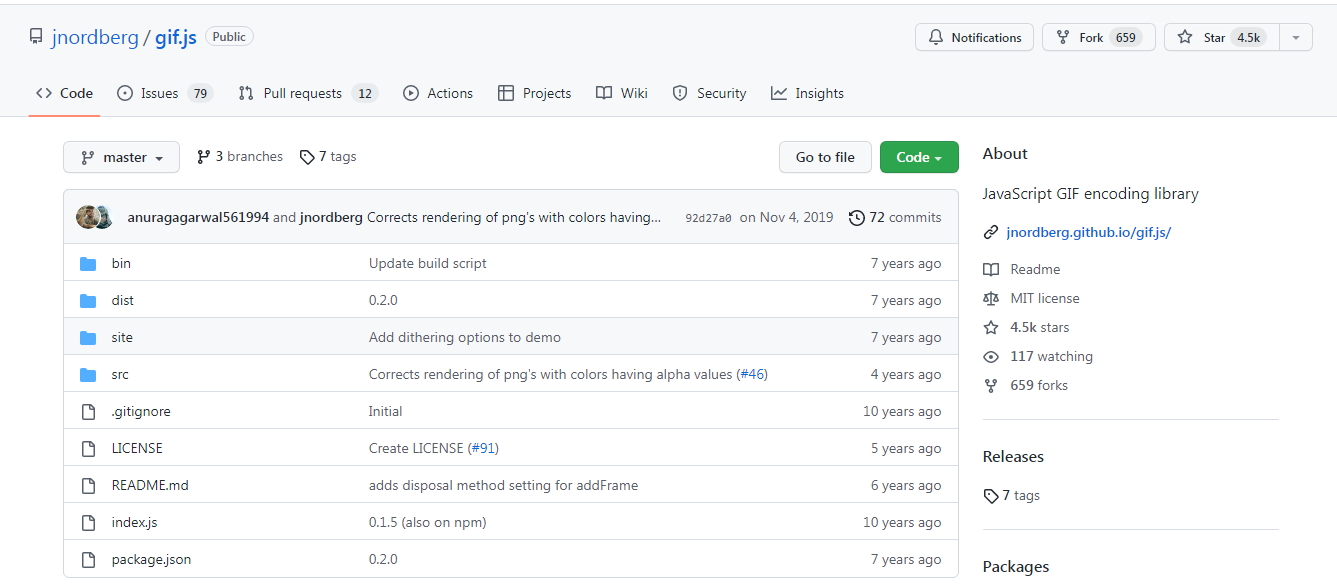The image size is (1337, 588).
Task: Click the tag icon under Releases
Action: [x=991, y=496]
